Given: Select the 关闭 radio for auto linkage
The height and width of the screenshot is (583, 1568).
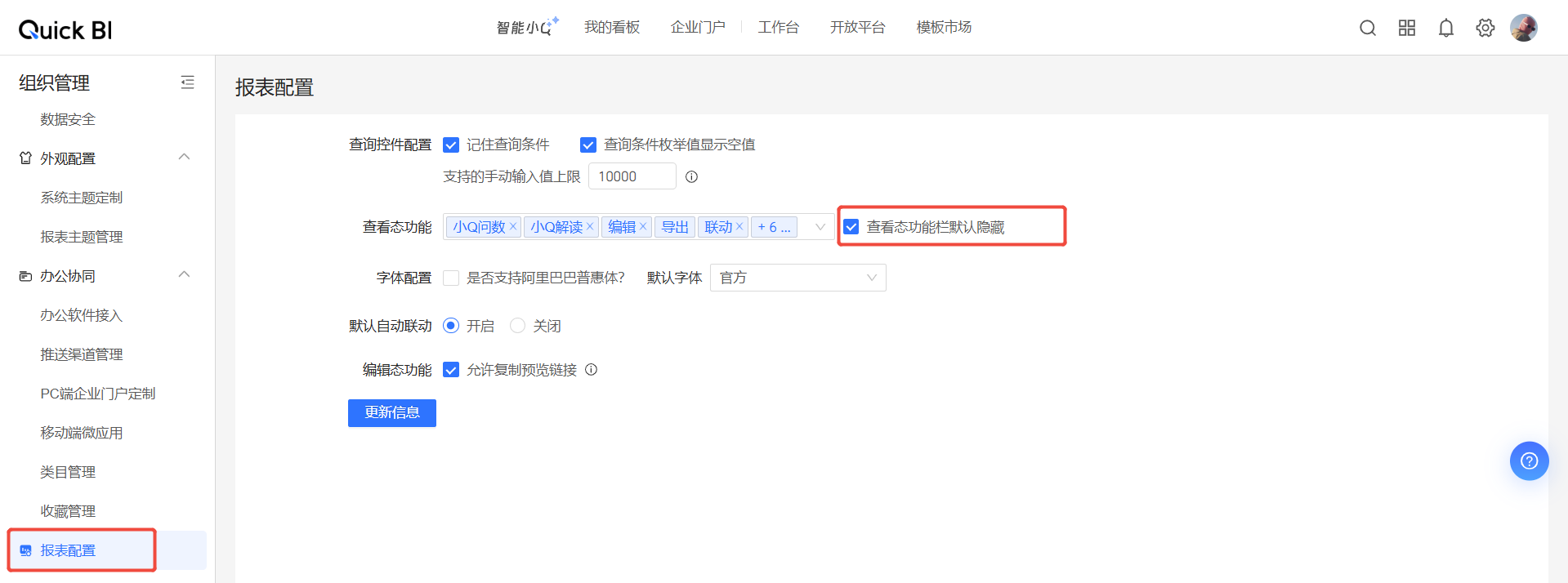Looking at the screenshot, I should (517, 326).
